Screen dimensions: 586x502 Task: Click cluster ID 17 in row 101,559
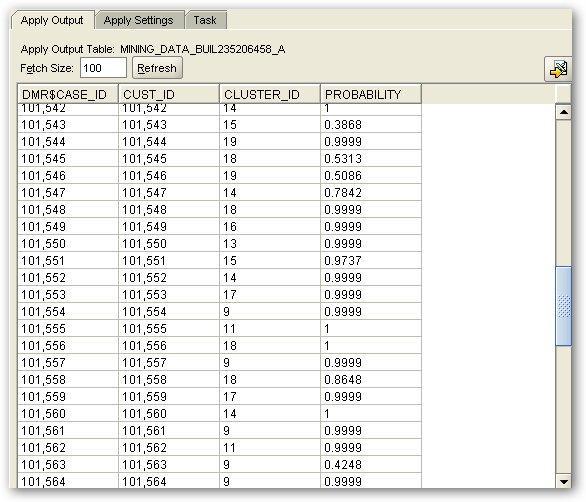pyautogui.click(x=269, y=397)
